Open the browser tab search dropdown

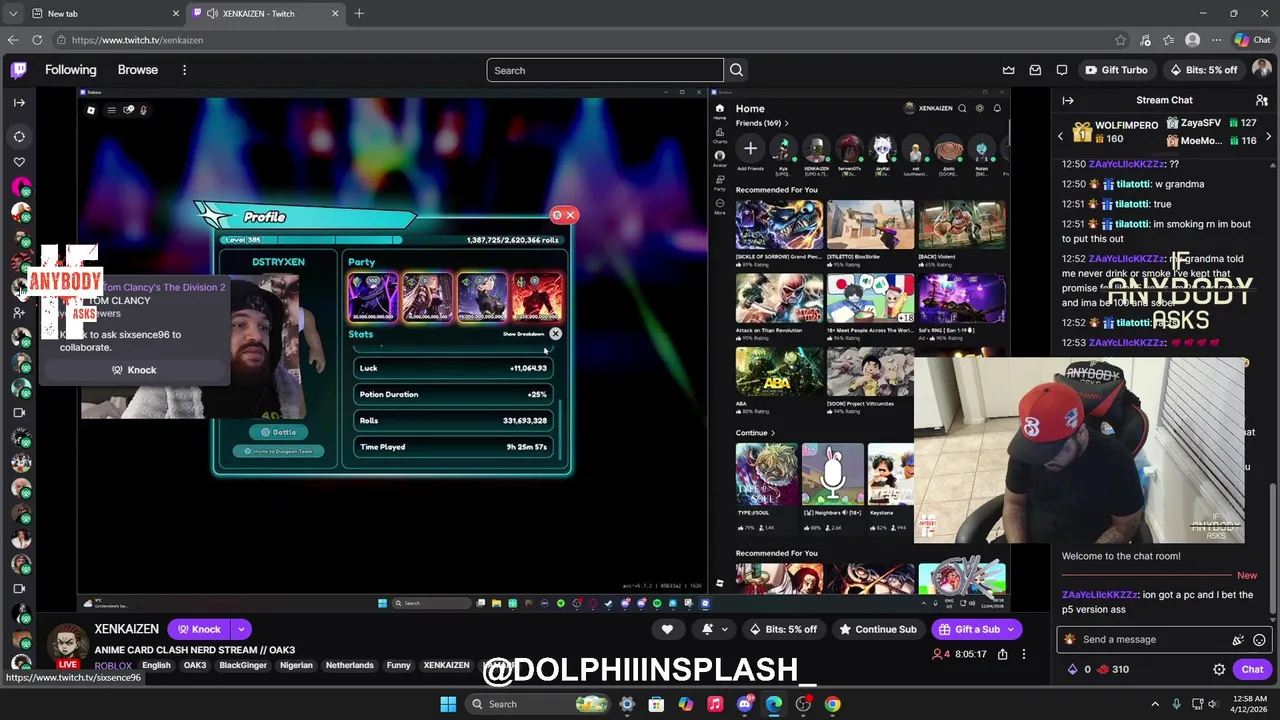tap(12, 13)
